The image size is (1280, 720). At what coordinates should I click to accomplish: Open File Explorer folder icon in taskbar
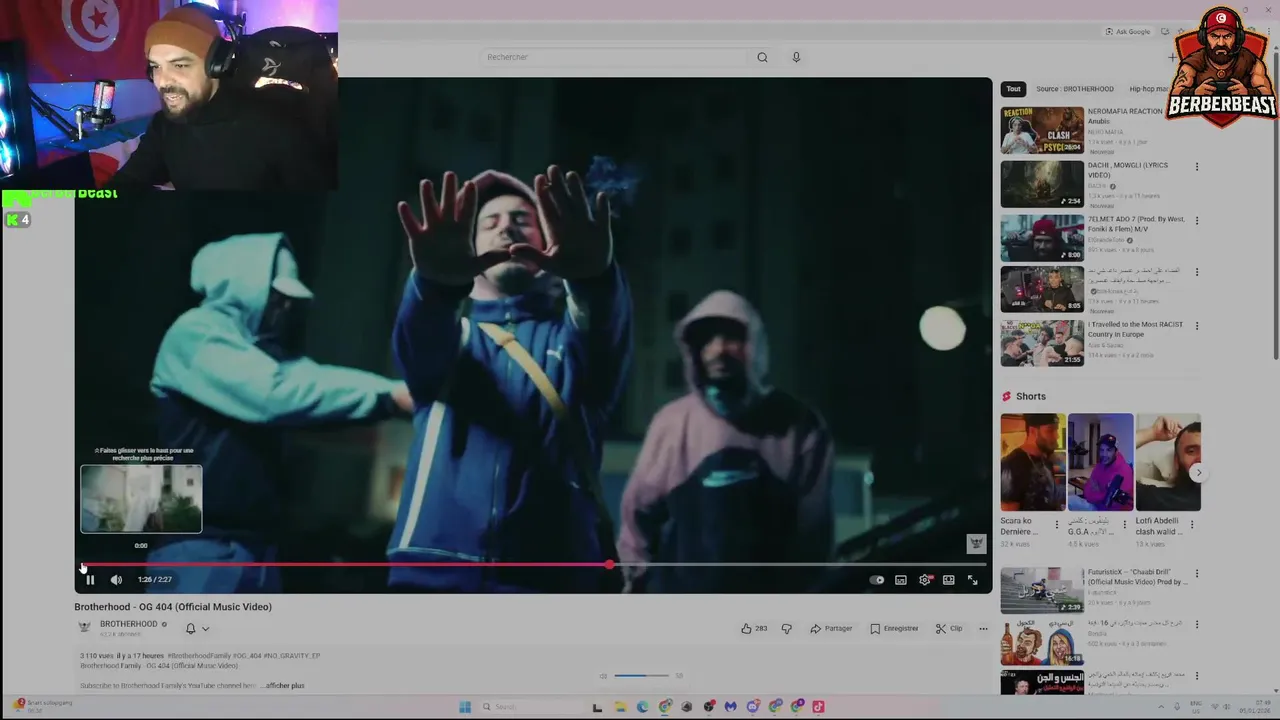coord(620,707)
